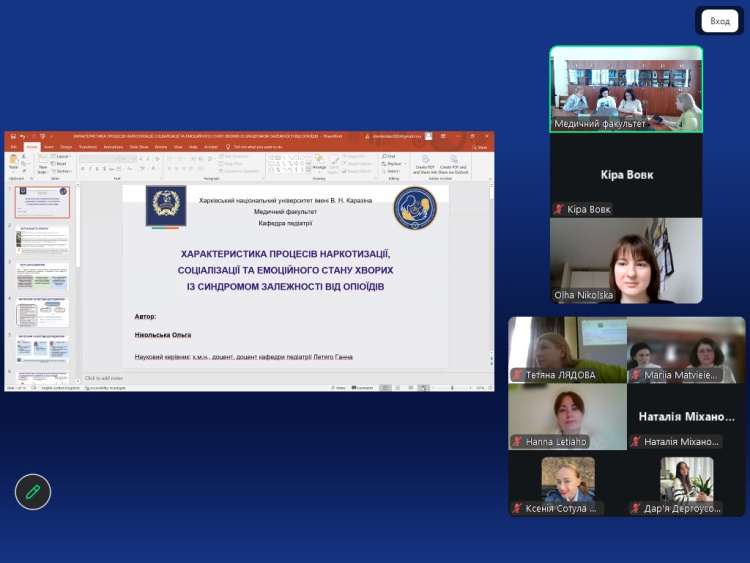Image resolution: width=750 pixels, height=563 pixels.
Task: Open the Design ribbon tab
Action: click(x=66, y=146)
